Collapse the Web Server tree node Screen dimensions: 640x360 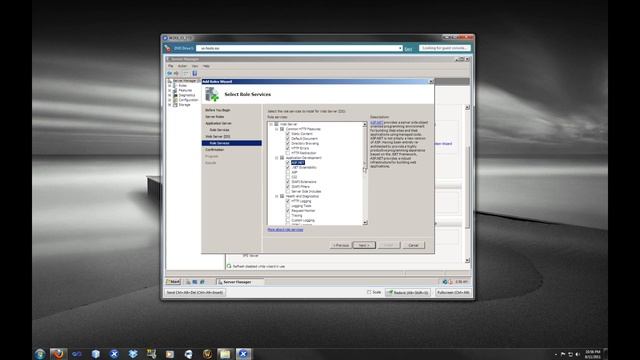click(271, 124)
